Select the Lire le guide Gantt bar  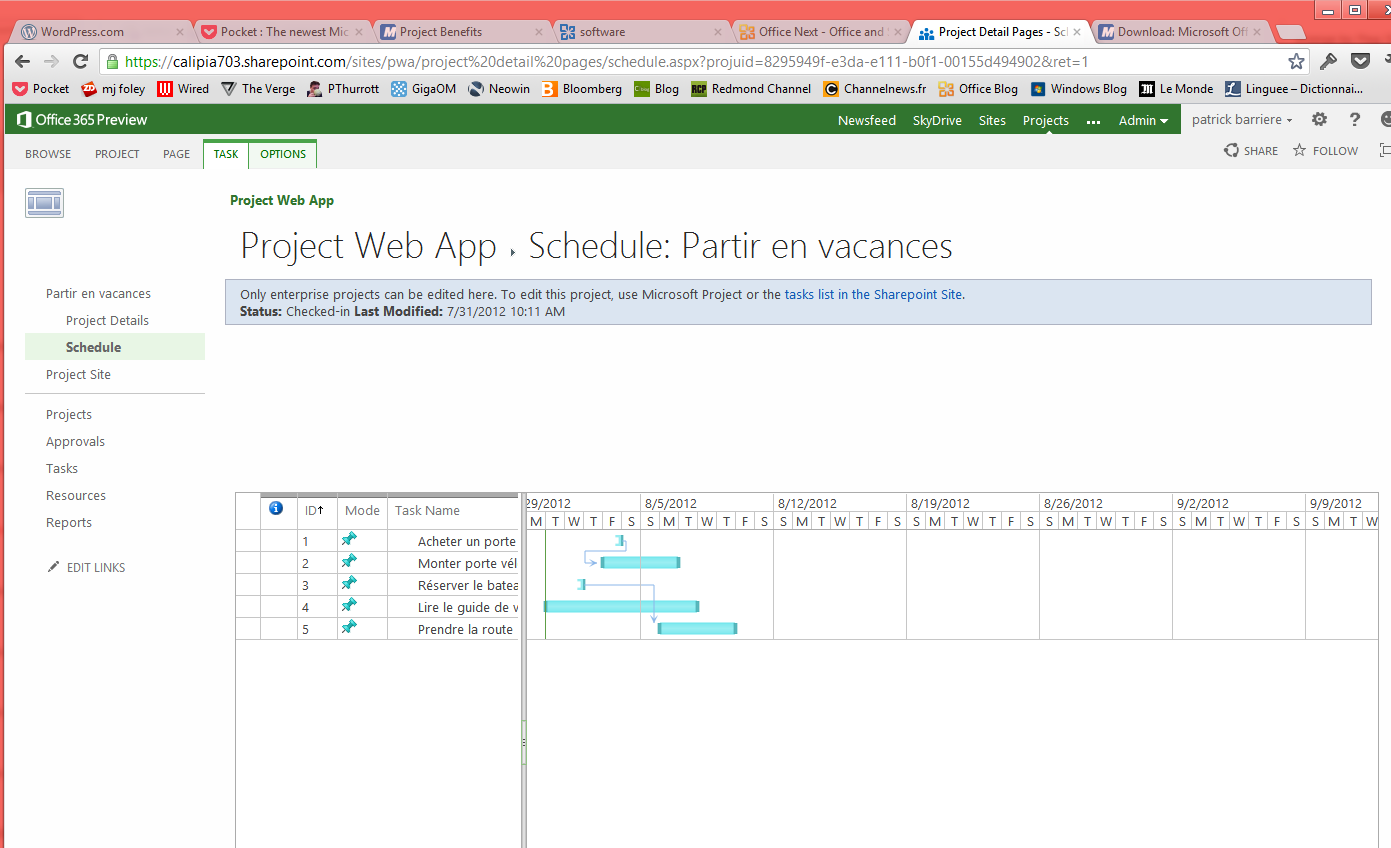click(x=621, y=606)
